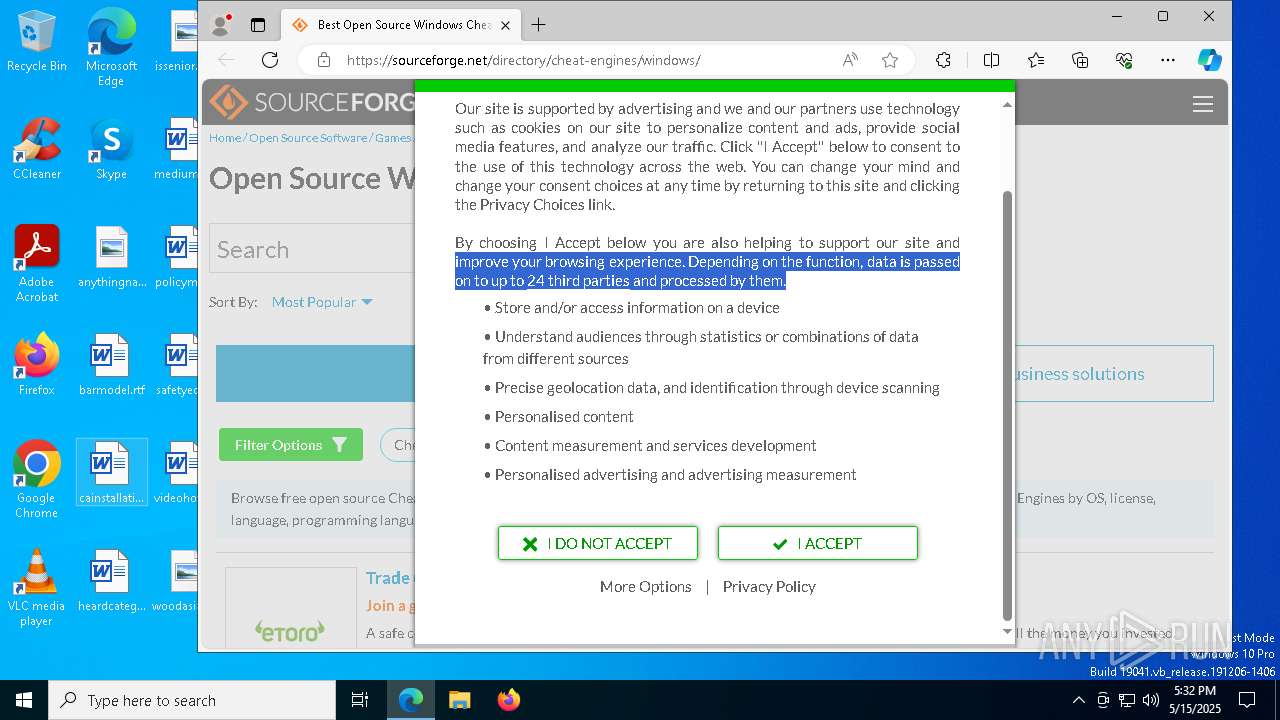The image size is (1280, 720).
Task: Open Read aloud in address bar
Action: 850,60
